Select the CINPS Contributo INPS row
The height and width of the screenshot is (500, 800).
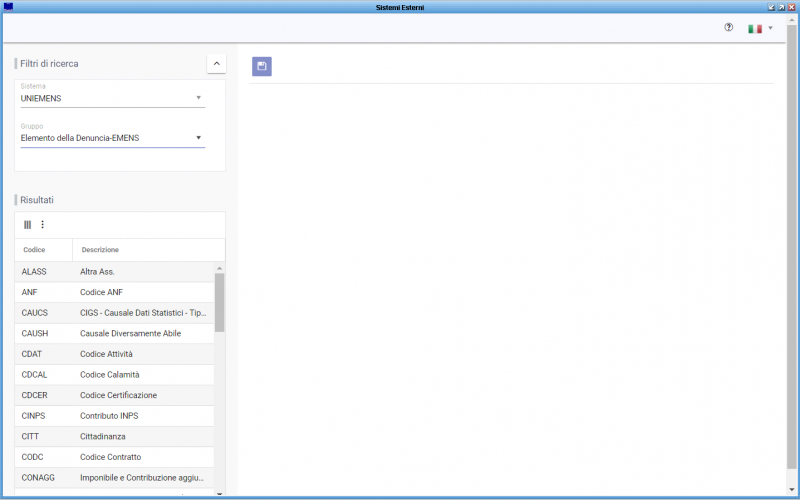114,416
